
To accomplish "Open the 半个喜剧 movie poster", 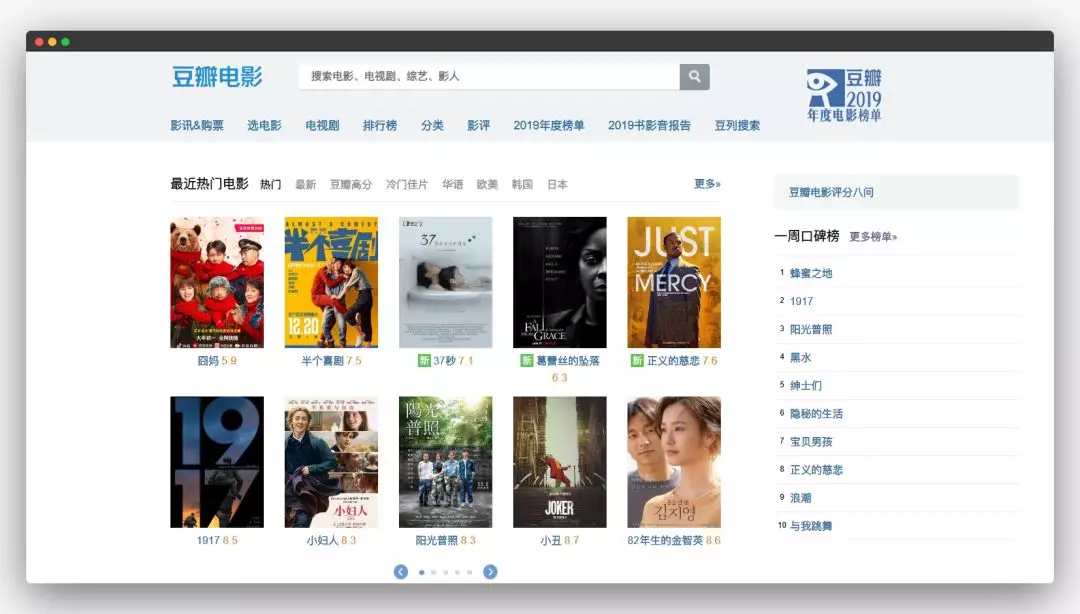I will click(x=331, y=283).
